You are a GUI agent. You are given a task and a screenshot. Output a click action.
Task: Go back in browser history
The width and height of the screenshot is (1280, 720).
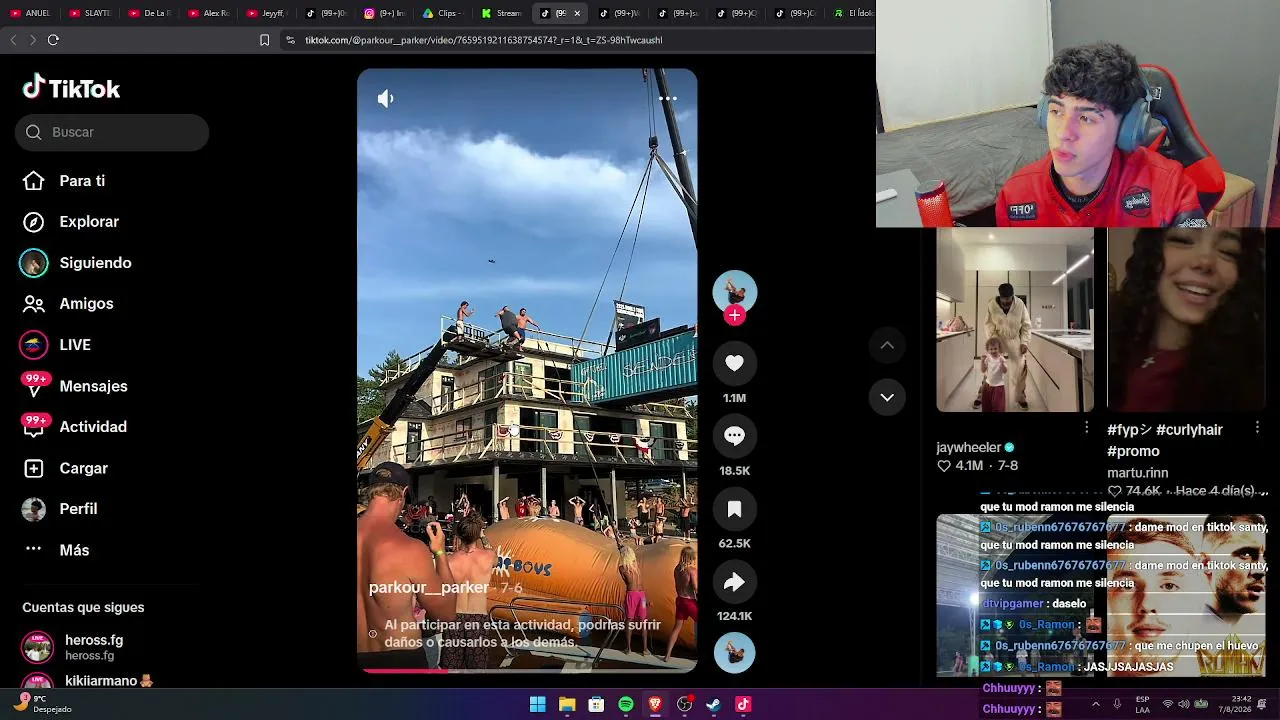tap(13, 40)
